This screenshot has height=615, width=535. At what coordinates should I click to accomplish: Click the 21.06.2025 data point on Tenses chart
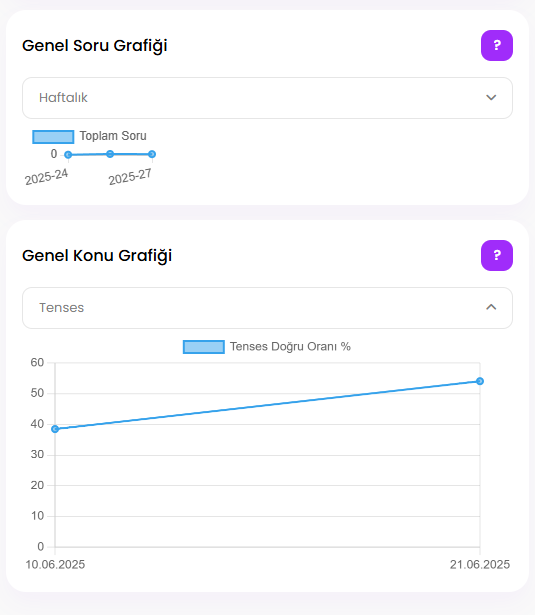(480, 381)
